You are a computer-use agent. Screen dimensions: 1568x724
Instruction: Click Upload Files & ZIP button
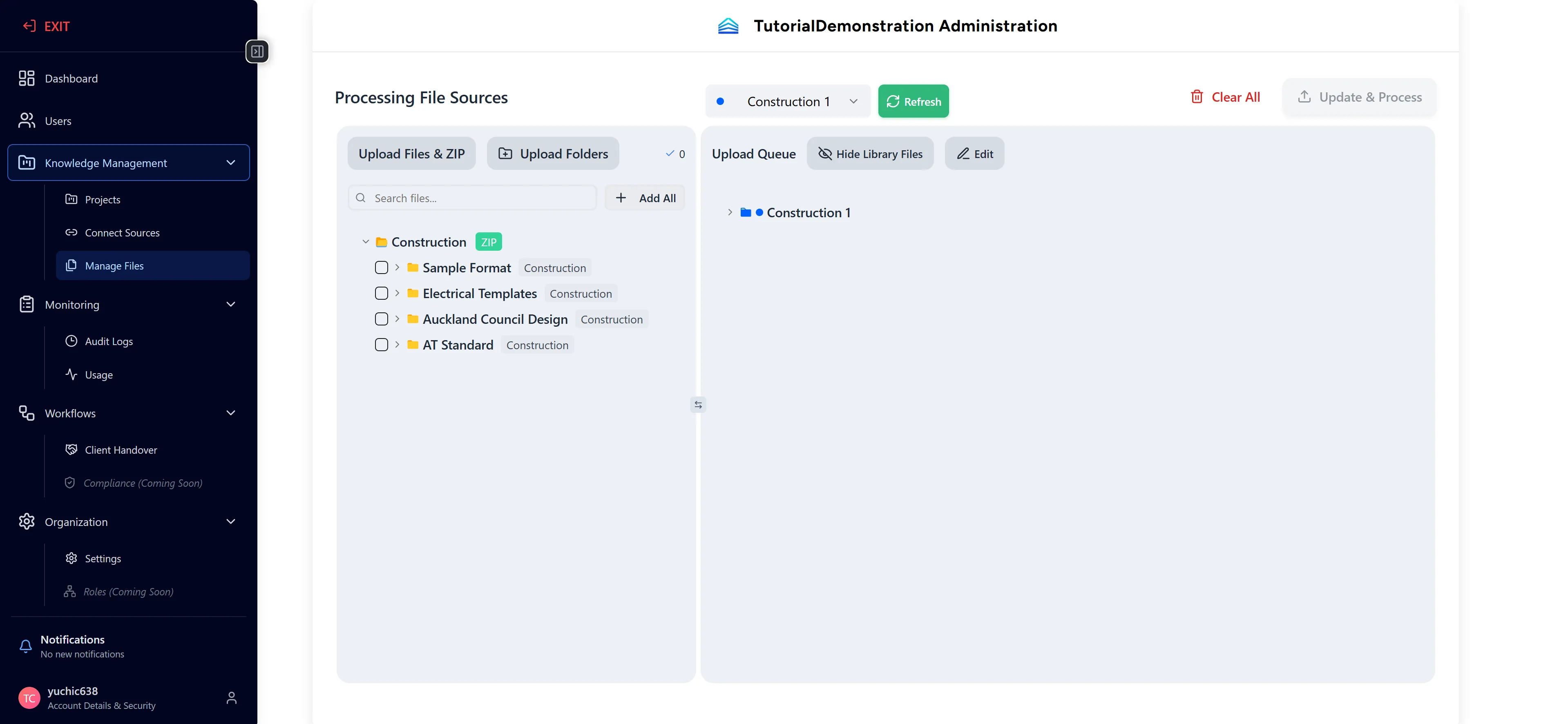click(411, 154)
